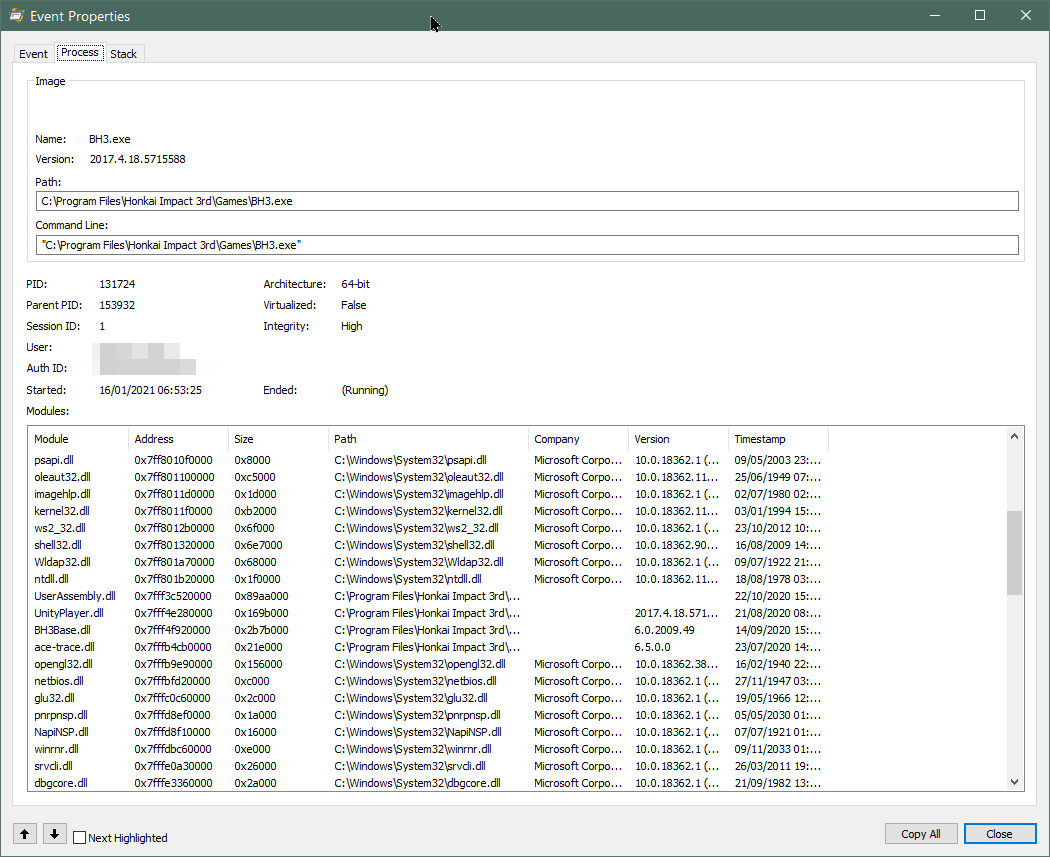Sort modules by the Path column header

(429, 439)
